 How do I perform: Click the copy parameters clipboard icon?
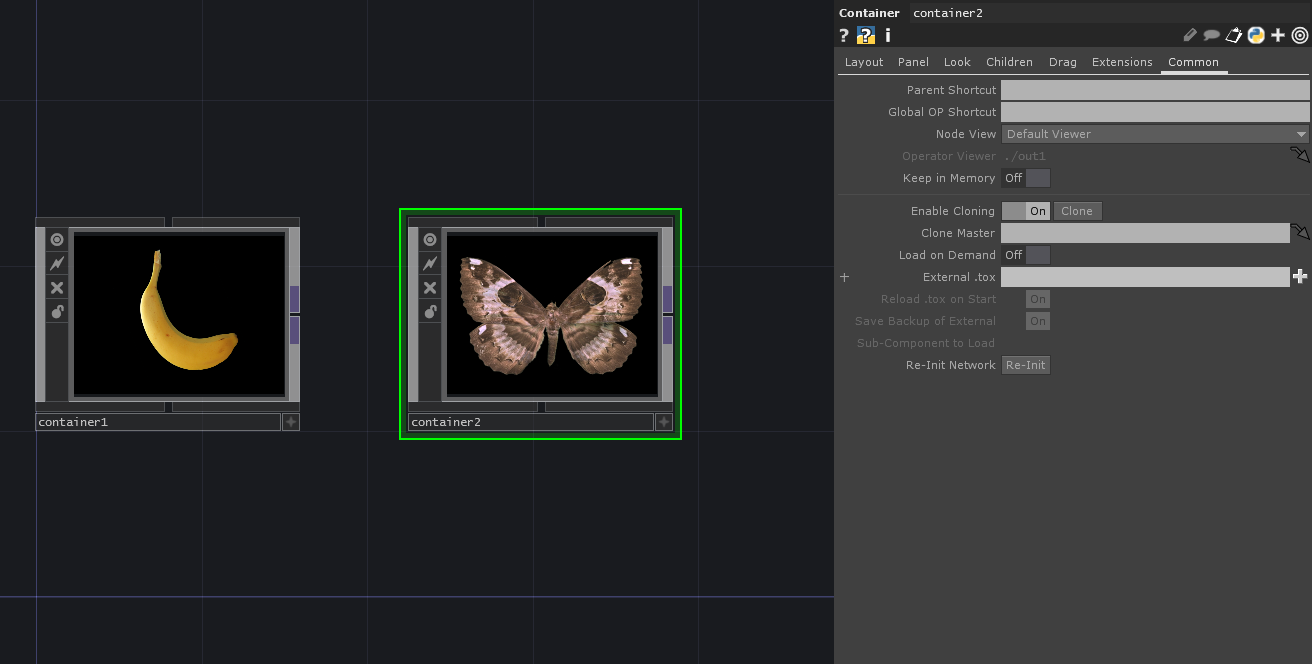[1234, 35]
